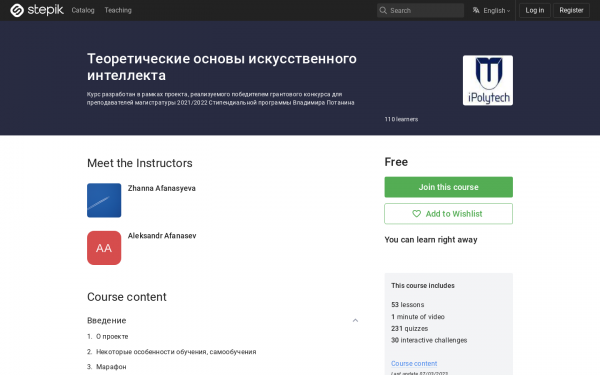Click the Register button

pyautogui.click(x=571, y=10)
